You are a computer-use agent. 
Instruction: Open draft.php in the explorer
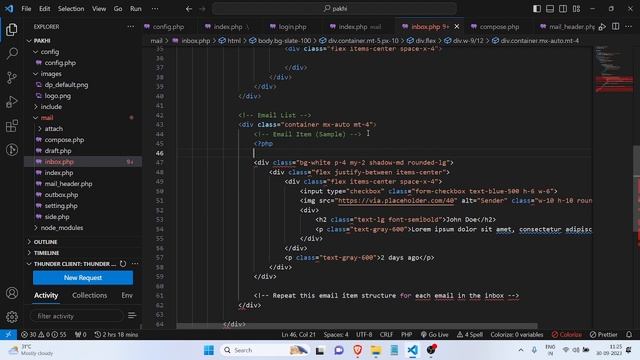pyautogui.click(x=58, y=151)
